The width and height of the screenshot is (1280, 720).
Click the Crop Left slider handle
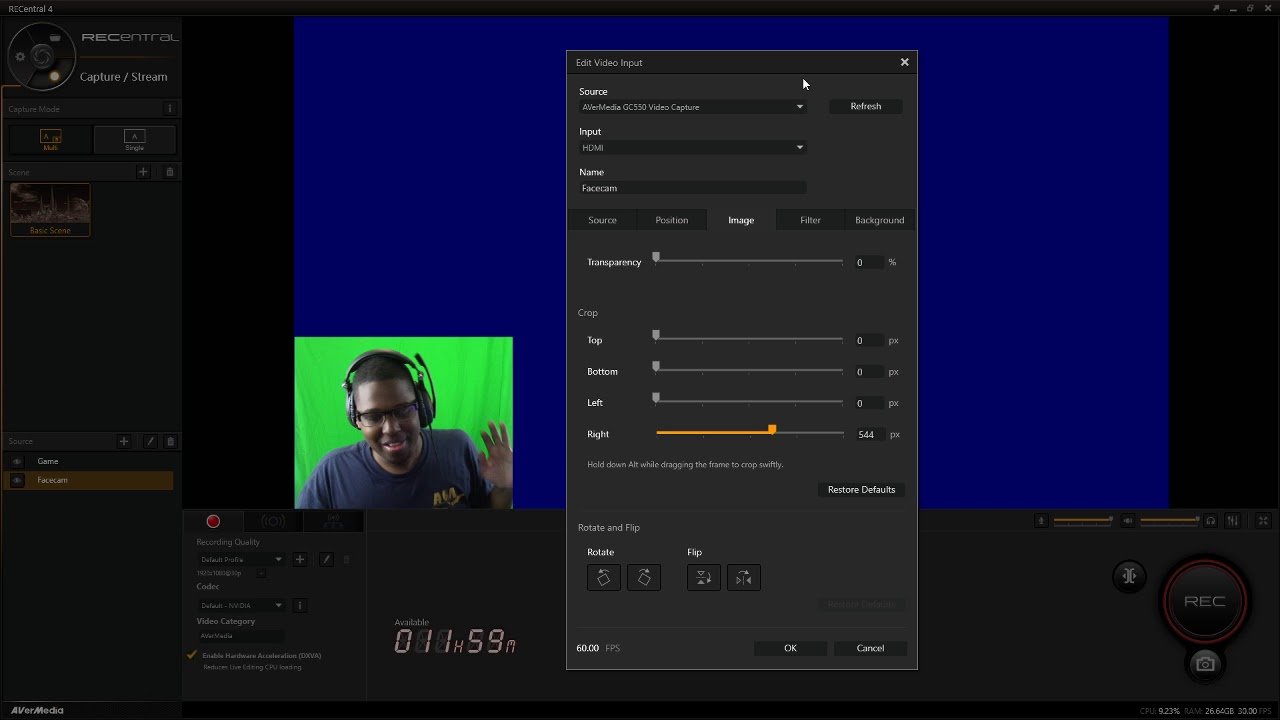(x=656, y=398)
